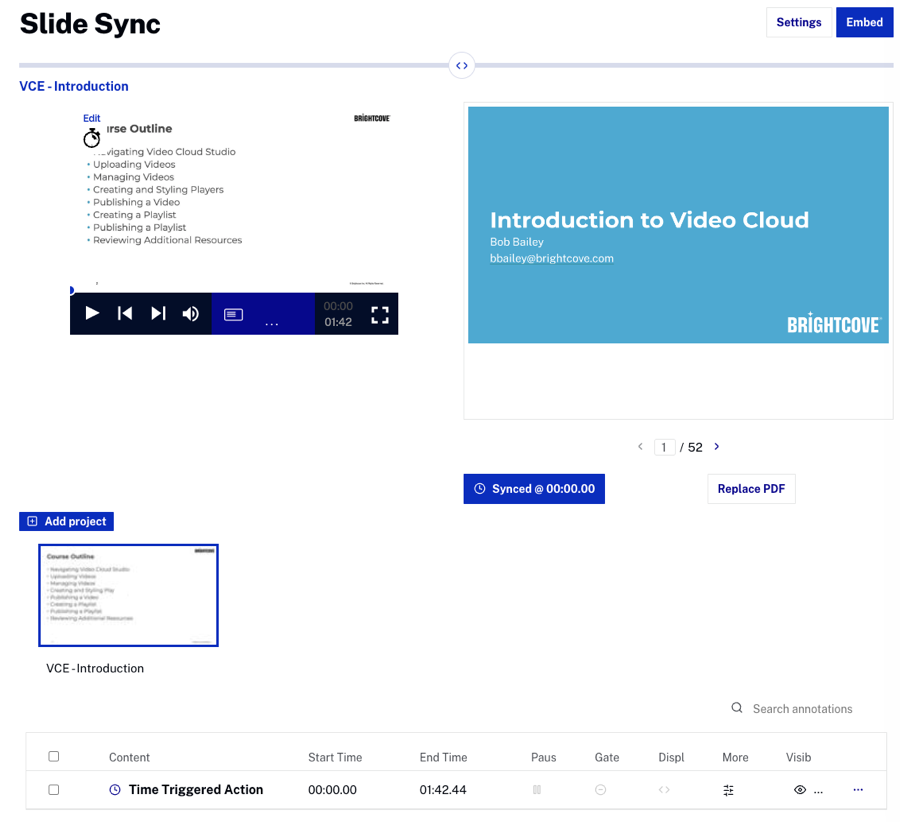Enter fullscreen mode on video player
This screenshot has height=822, width=900.
click(380, 315)
